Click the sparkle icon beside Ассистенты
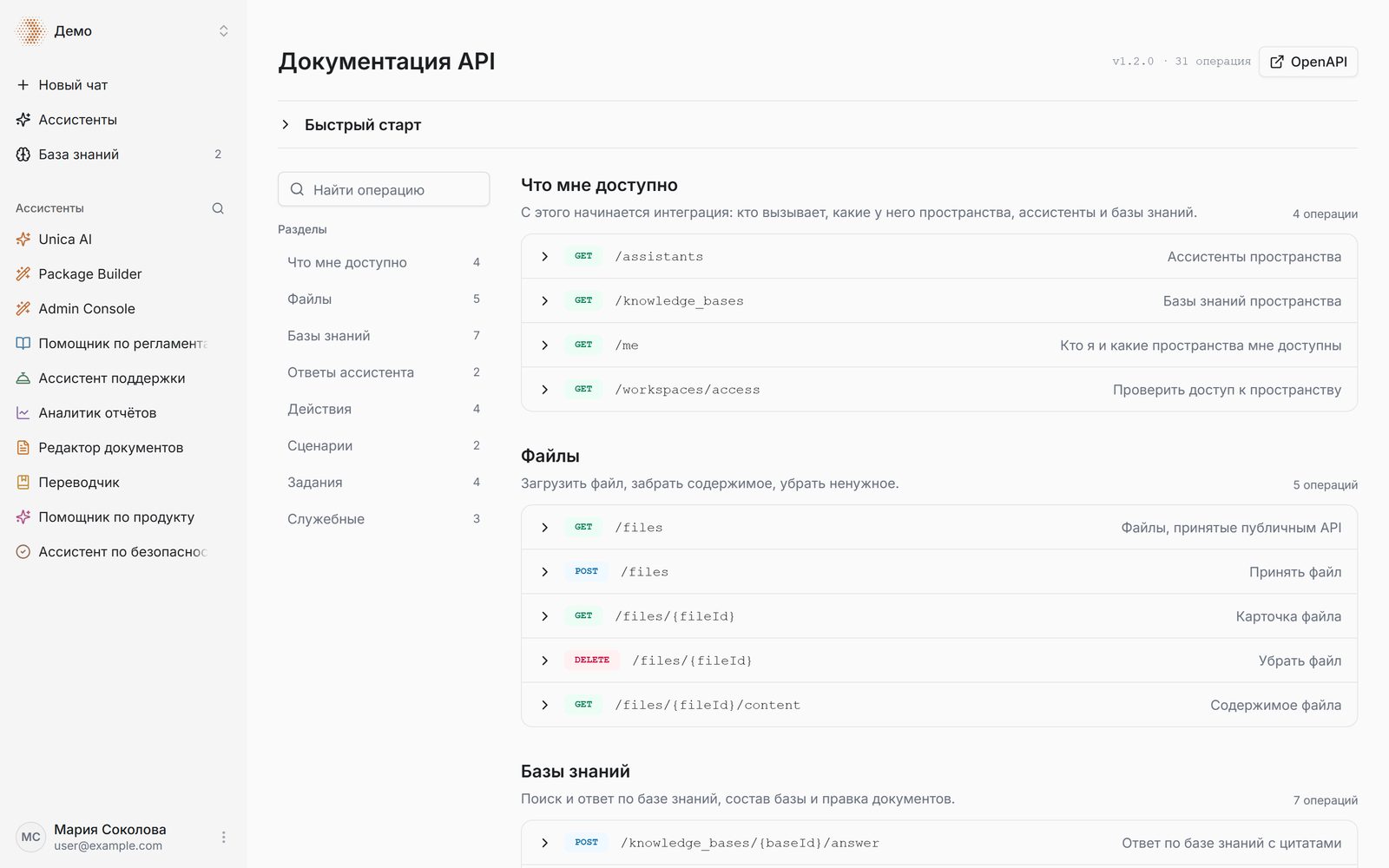This screenshot has height=868, width=1389. coord(23,120)
